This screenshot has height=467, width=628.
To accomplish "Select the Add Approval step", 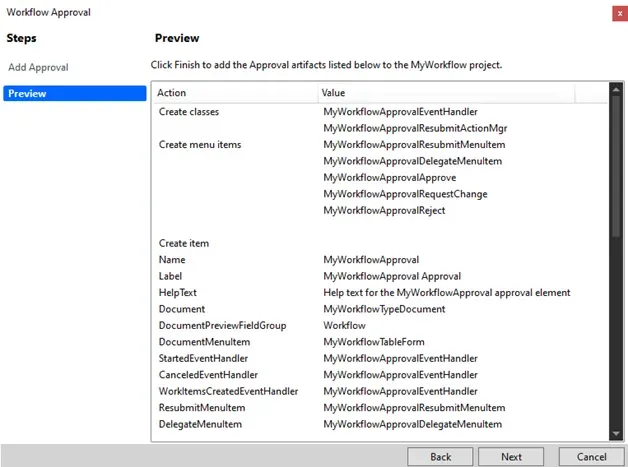I will tap(38, 67).
